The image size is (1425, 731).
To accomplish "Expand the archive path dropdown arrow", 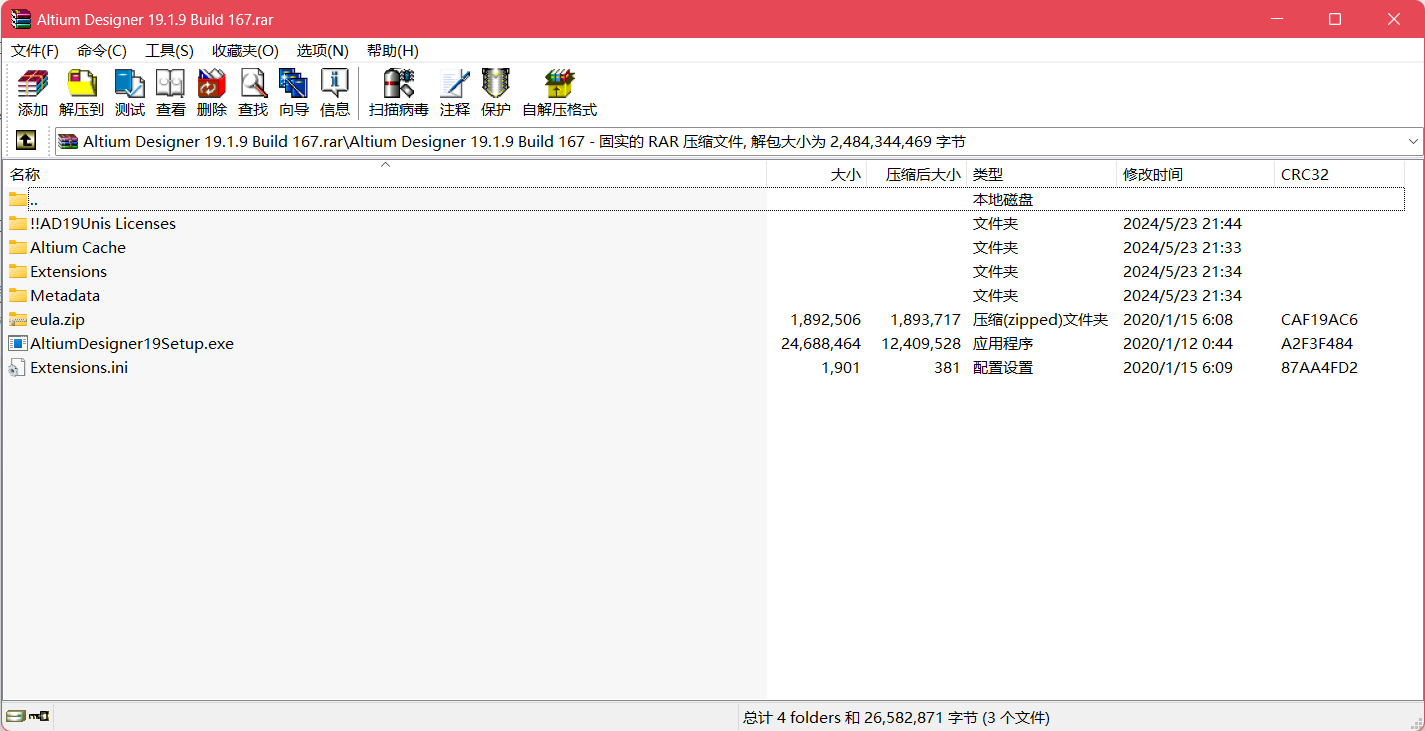I will [1413, 141].
